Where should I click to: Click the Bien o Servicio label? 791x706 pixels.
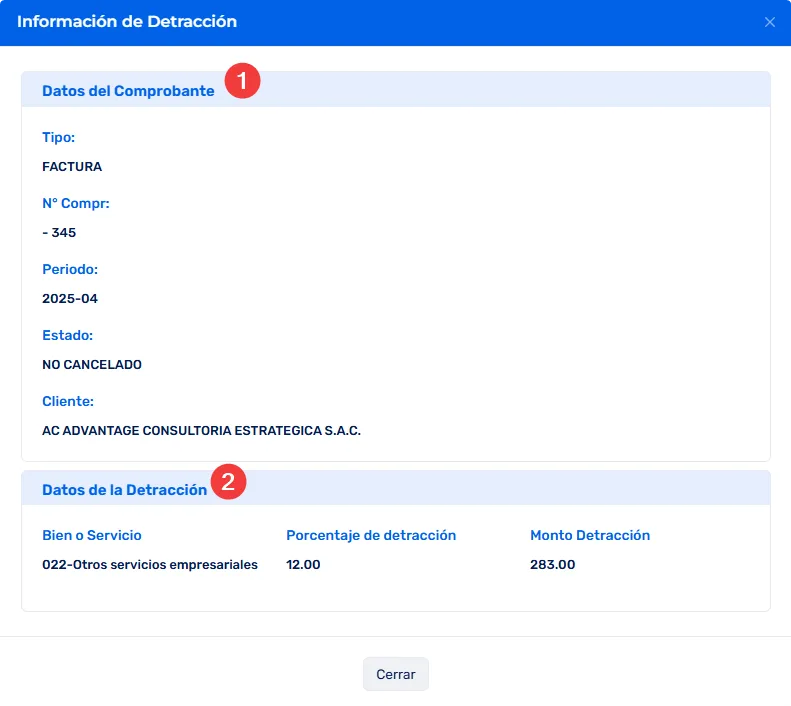(92, 535)
